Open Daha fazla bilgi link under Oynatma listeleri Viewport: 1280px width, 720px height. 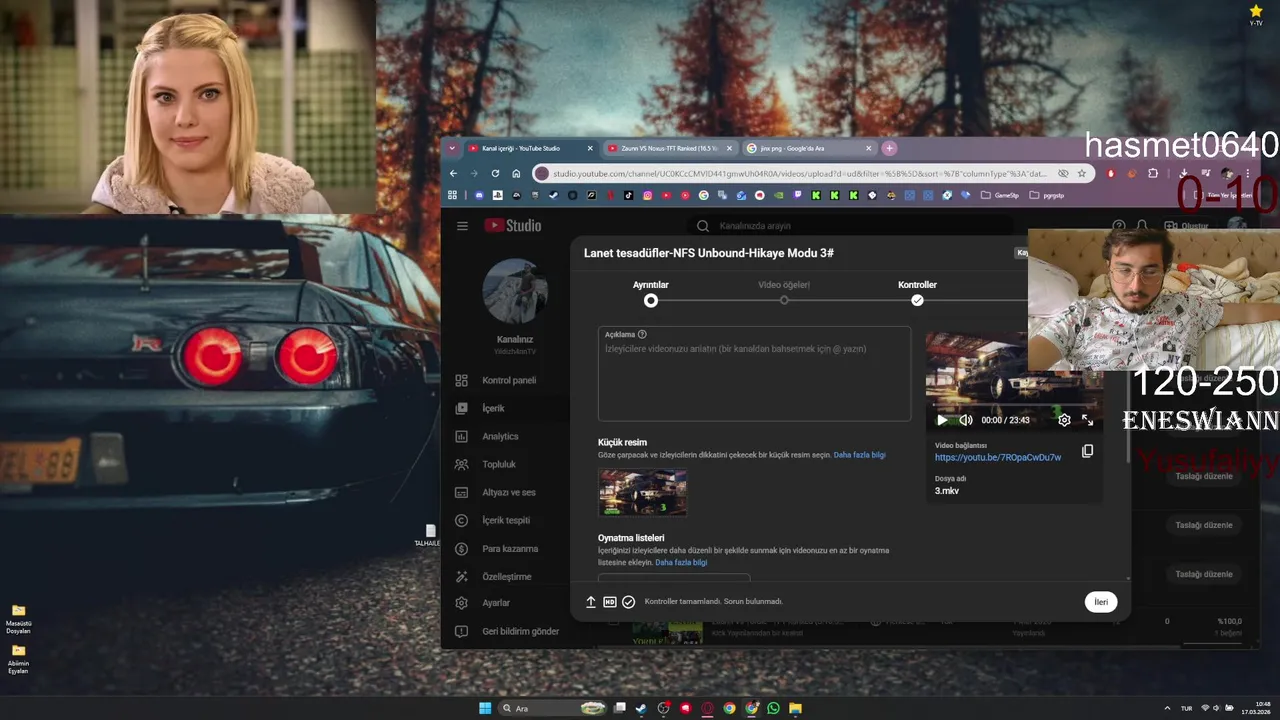681,562
